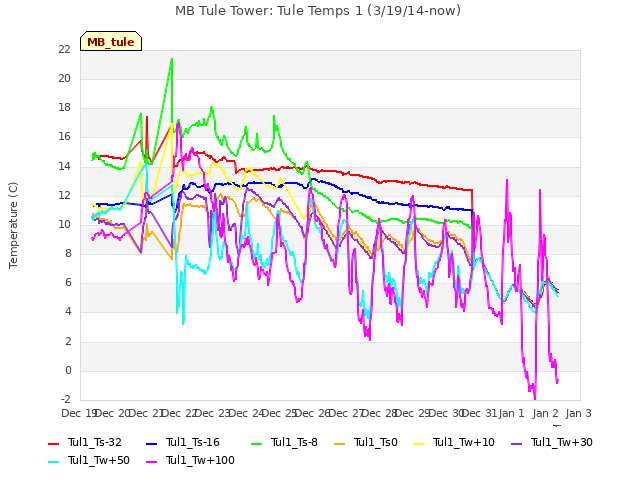Select the Tul1_Ts0 legend label
This screenshot has width=640, height=480.
tap(376, 442)
